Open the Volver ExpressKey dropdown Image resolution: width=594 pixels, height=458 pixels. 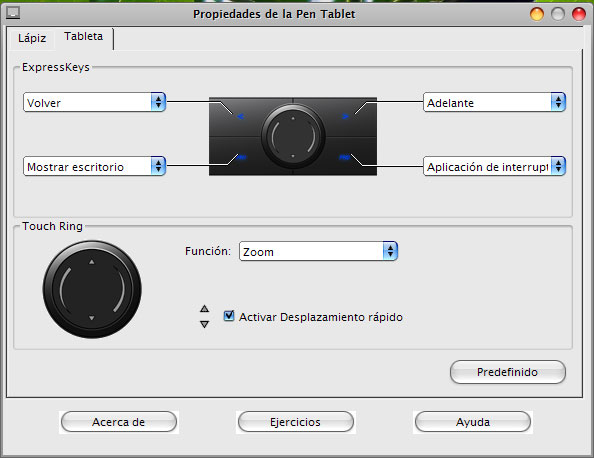click(x=94, y=102)
